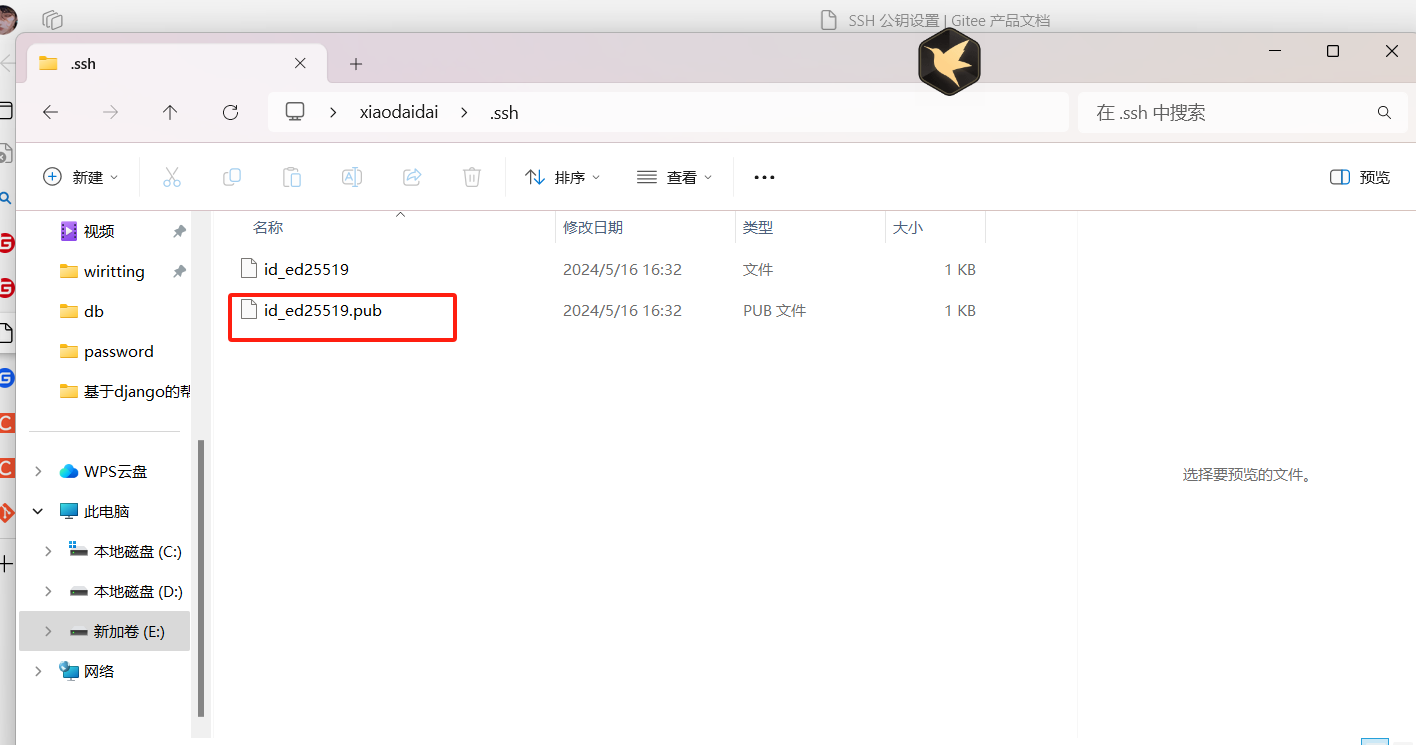Click xiaodaidai in the address path
The image size is (1416, 745).
point(399,113)
